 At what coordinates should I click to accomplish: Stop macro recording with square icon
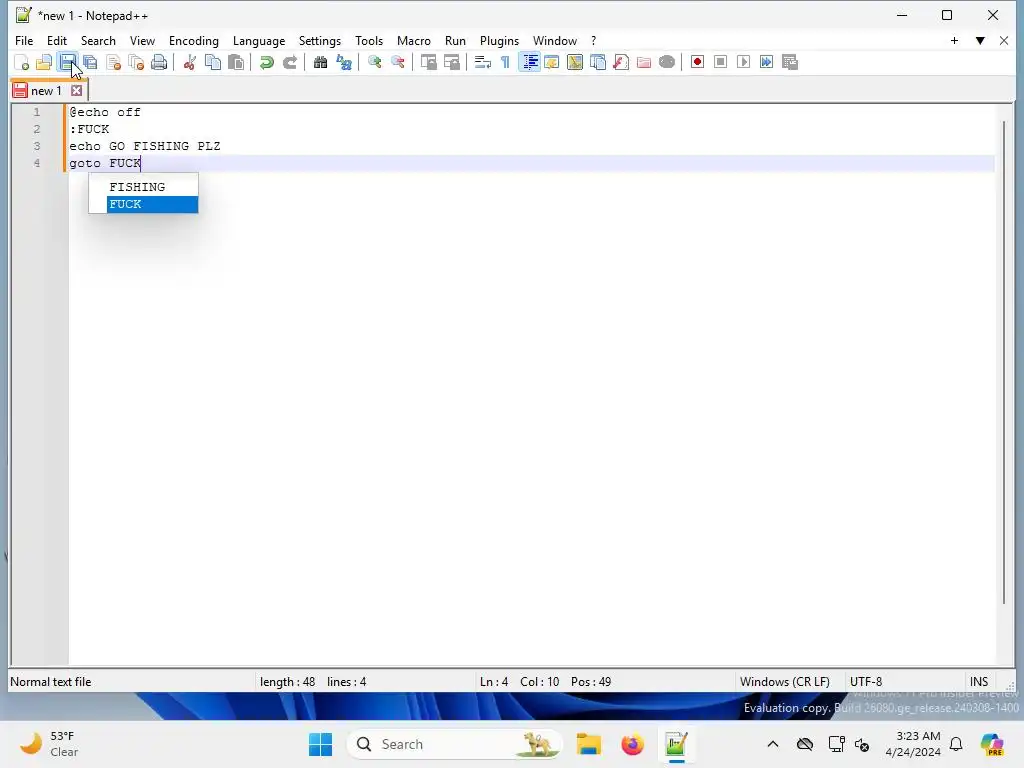coord(720,63)
